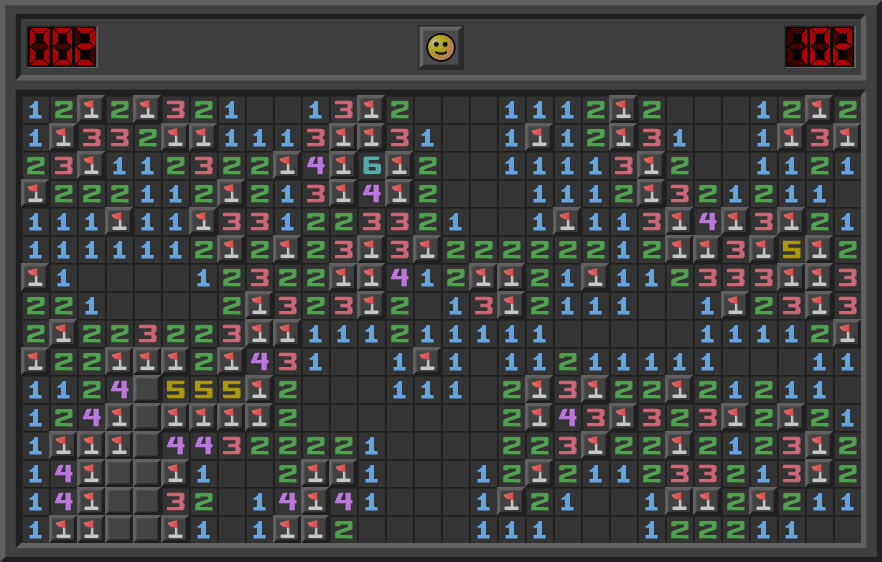Click the blue 1 in the bottom-left corner
Screen dimensions: 882x562
[x=36, y=529]
